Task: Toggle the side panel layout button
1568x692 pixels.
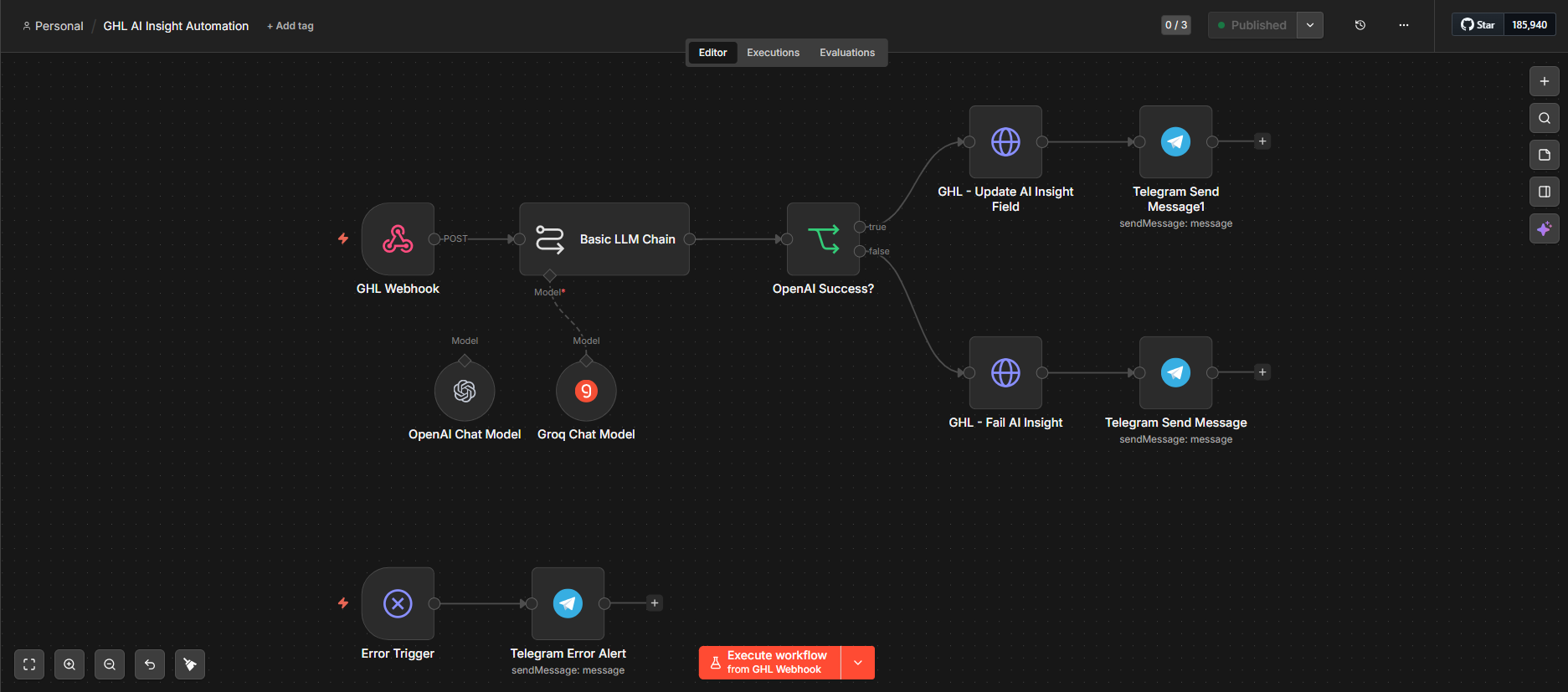Action: pos(1545,192)
